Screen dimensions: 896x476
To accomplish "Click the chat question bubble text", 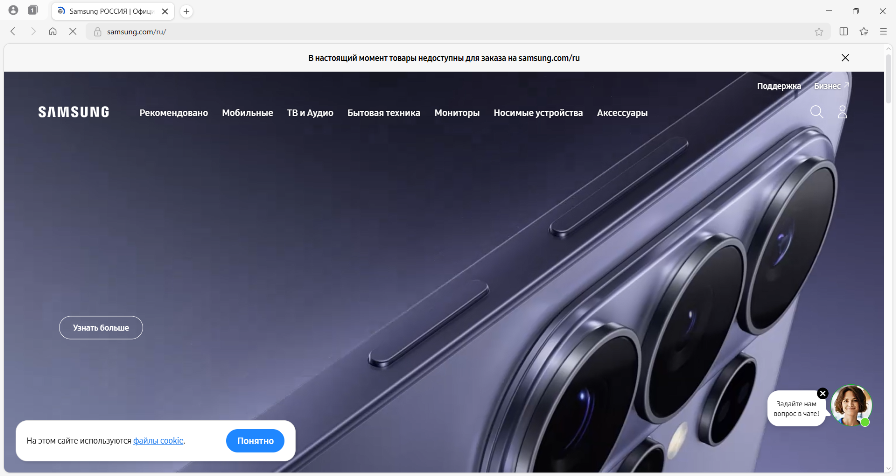I will point(797,409).
